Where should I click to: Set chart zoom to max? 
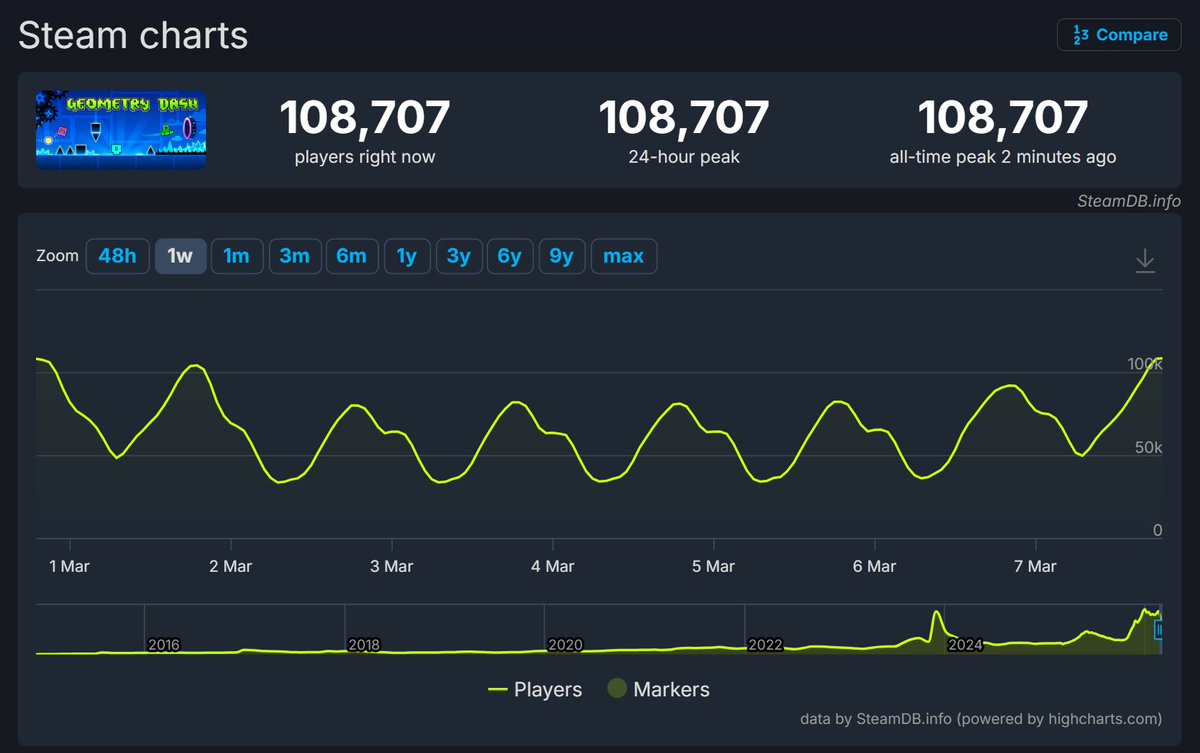pyautogui.click(x=624, y=256)
